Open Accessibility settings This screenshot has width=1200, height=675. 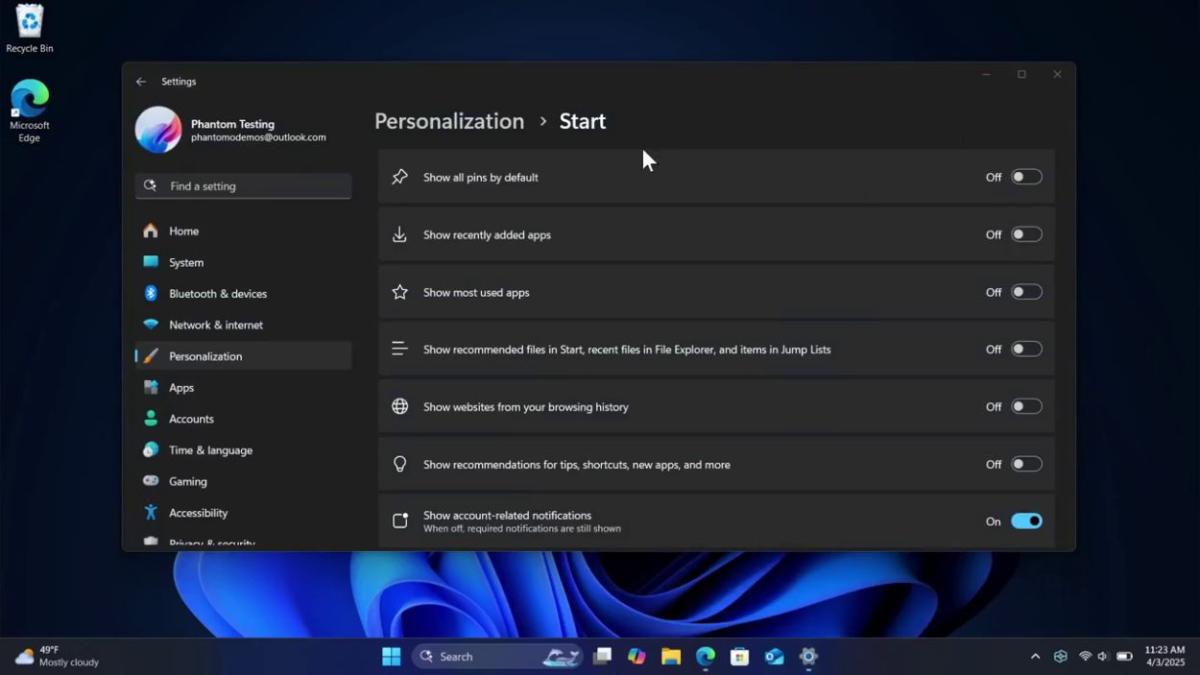pyautogui.click(x=197, y=512)
